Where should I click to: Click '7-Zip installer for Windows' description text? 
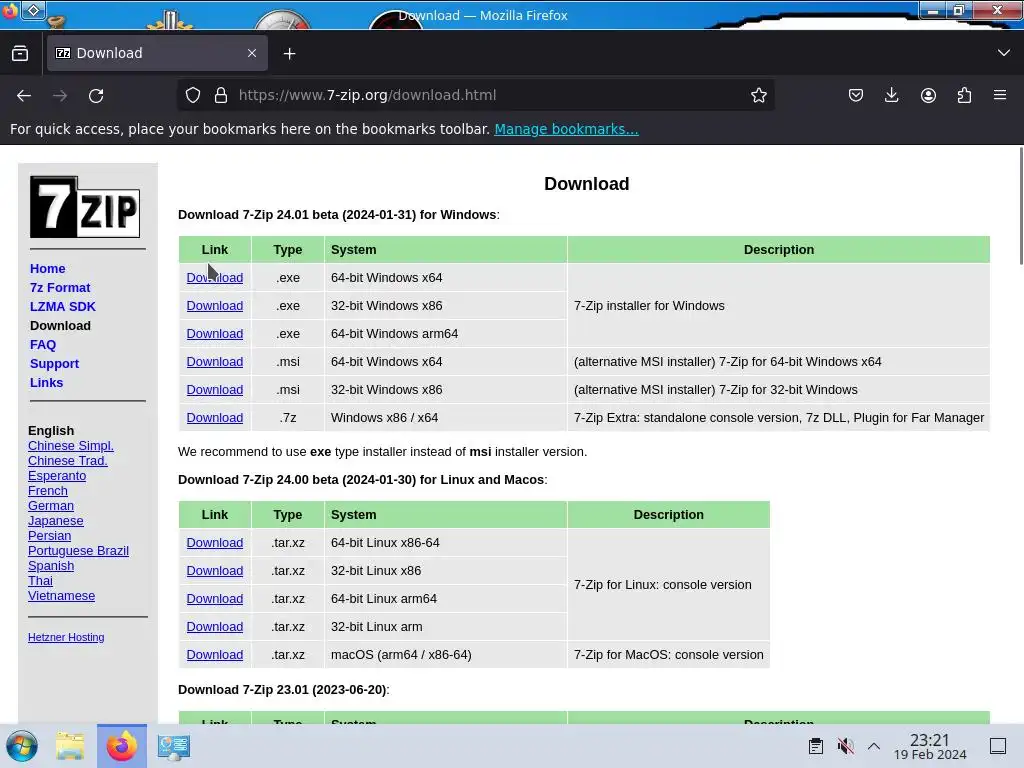(649, 306)
